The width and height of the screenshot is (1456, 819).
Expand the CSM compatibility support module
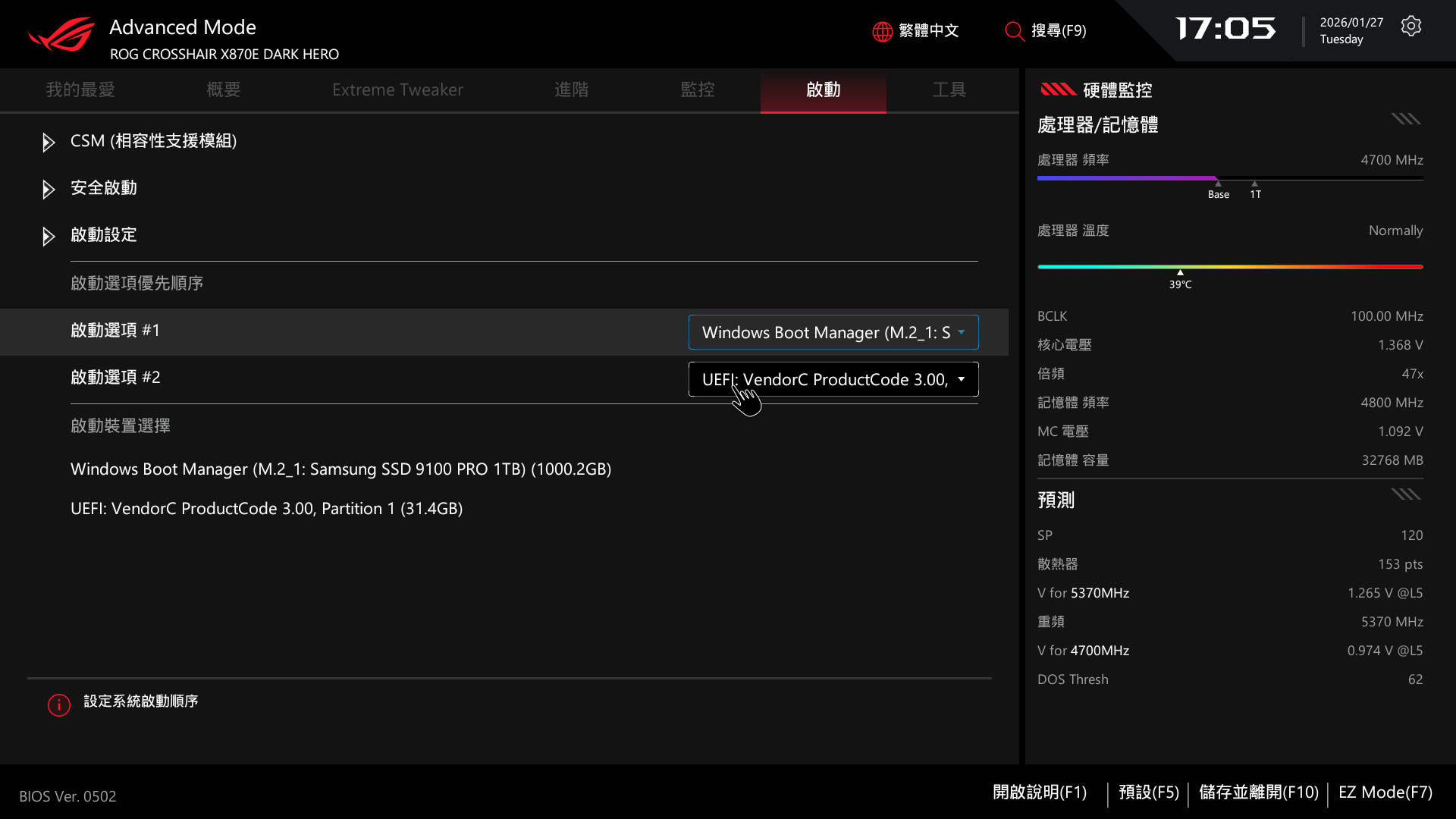pyautogui.click(x=153, y=141)
